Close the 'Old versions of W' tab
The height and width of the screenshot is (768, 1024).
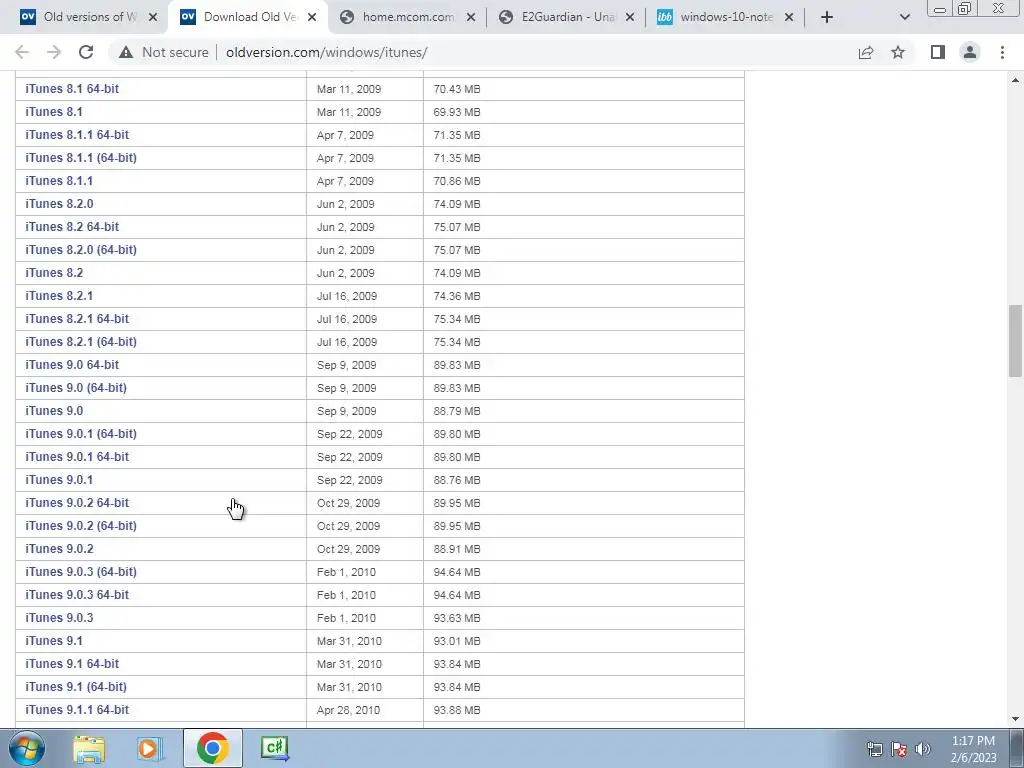point(153,17)
